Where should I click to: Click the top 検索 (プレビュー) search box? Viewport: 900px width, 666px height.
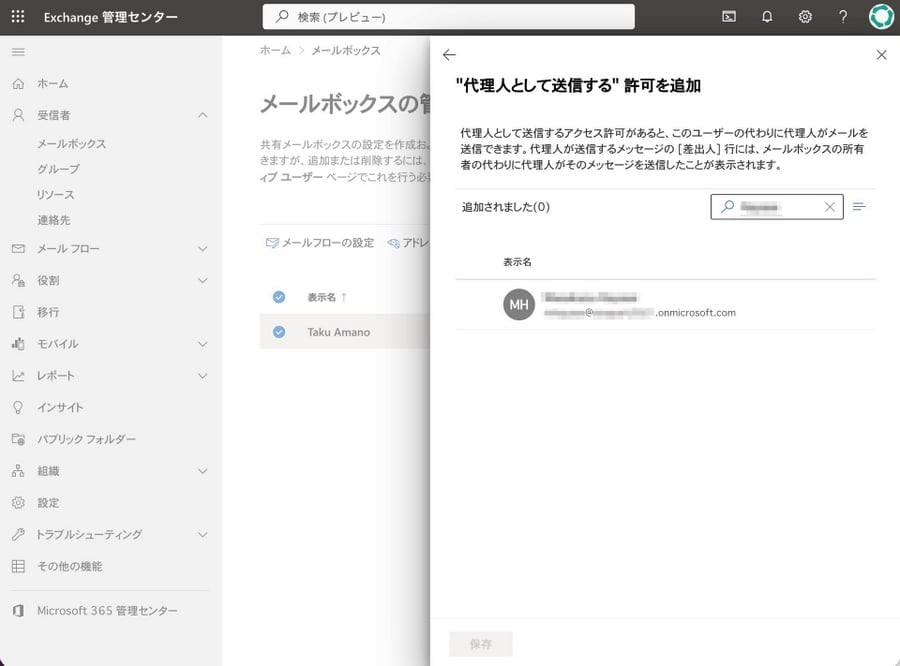pos(448,17)
